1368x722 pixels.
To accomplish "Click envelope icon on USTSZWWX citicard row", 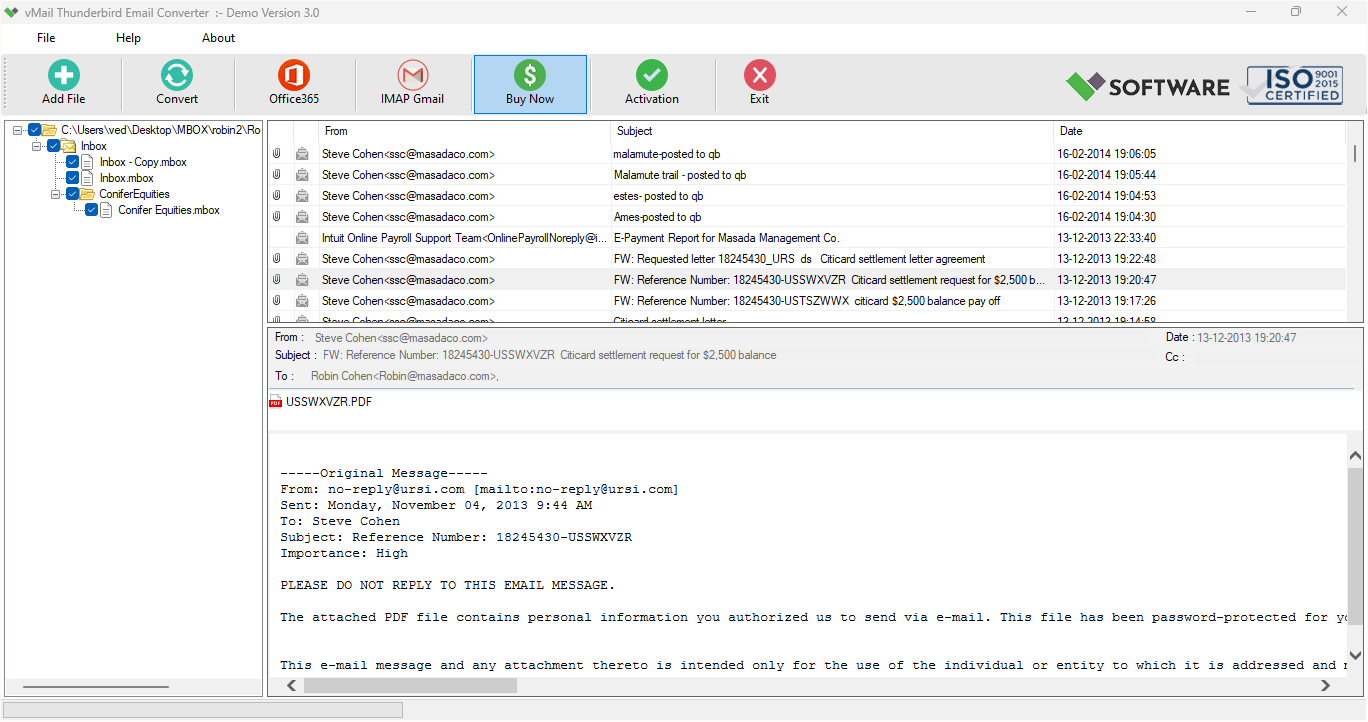I will coord(302,301).
